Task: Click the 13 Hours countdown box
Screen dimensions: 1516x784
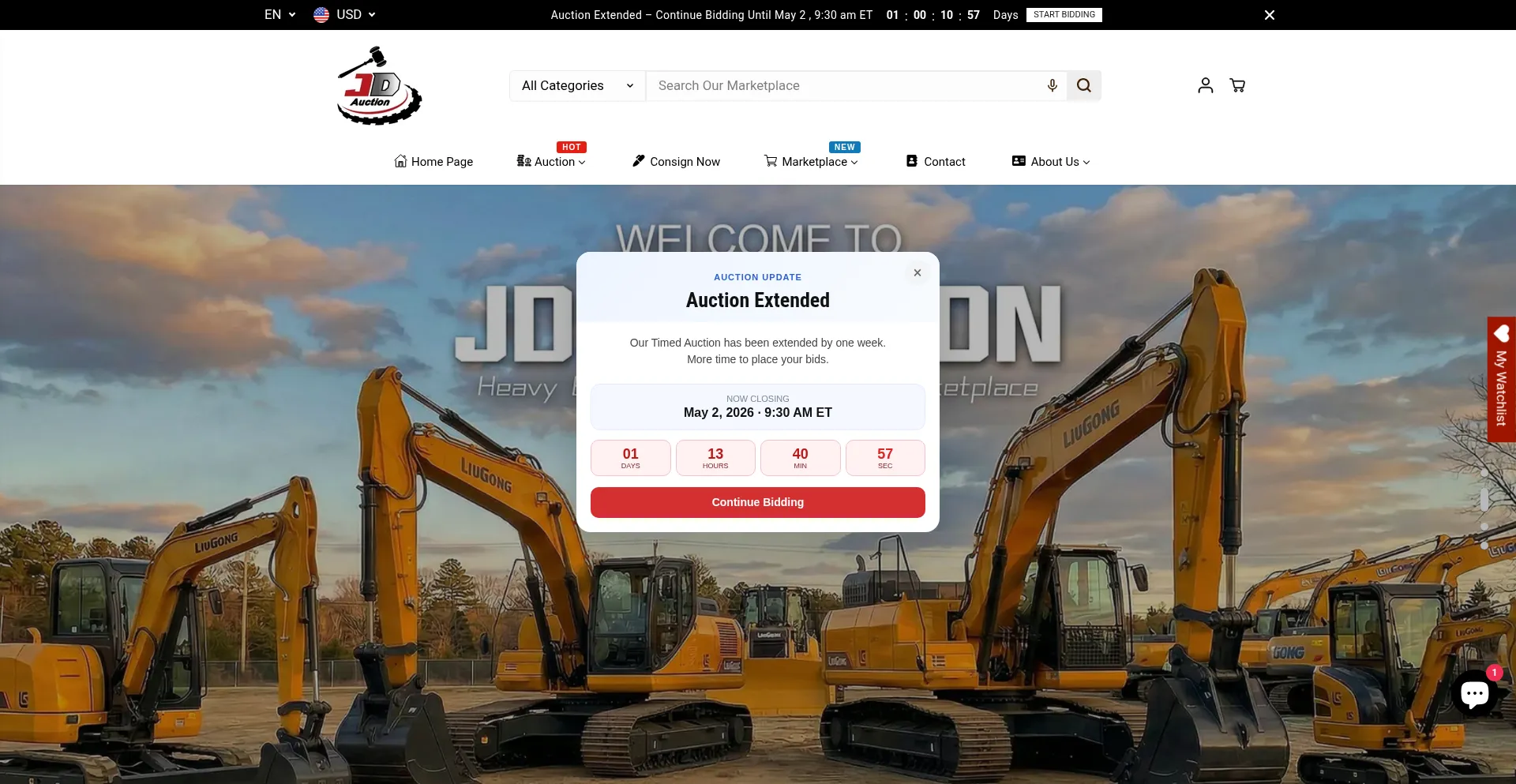Action: tap(715, 458)
